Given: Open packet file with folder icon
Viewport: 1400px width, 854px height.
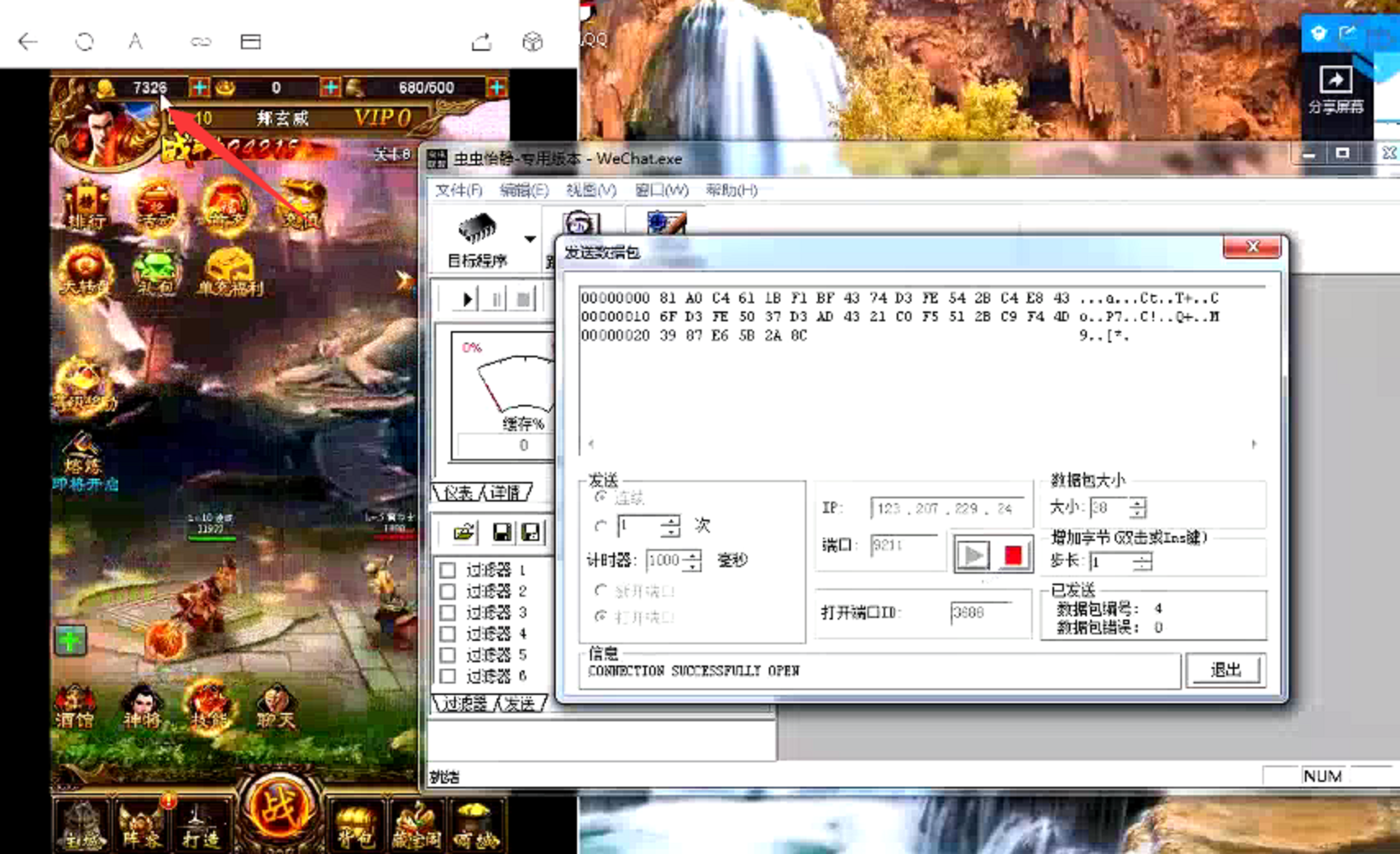Looking at the screenshot, I should 464,533.
